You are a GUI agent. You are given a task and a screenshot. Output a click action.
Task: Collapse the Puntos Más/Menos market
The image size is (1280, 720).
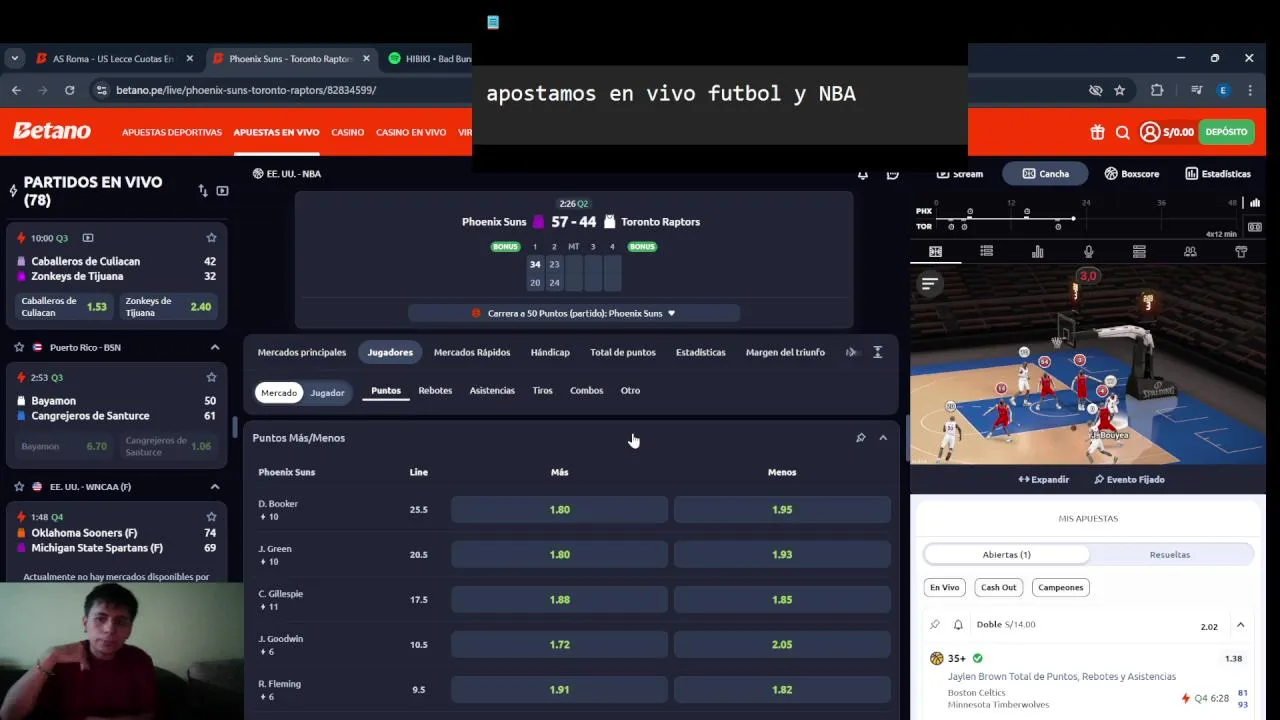click(x=883, y=438)
